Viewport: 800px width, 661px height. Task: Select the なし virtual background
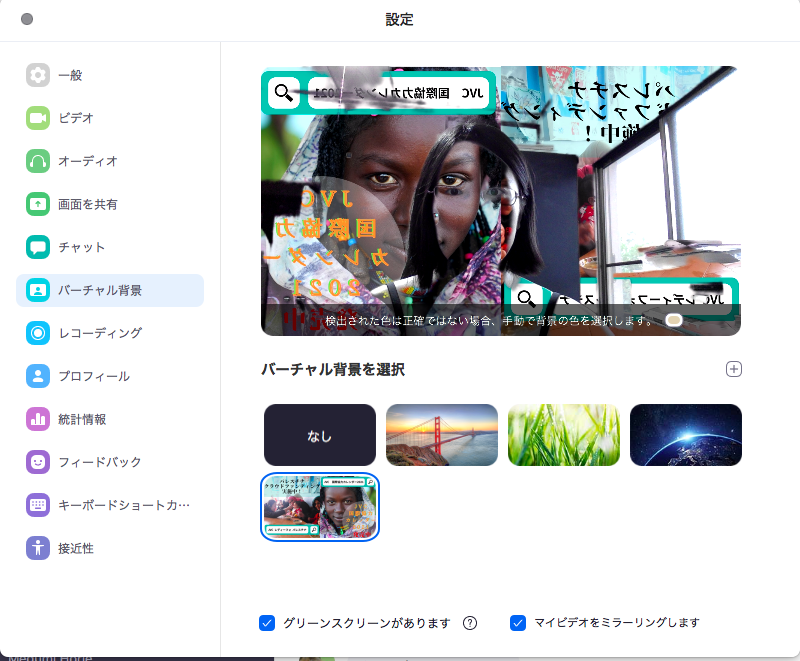coord(319,435)
